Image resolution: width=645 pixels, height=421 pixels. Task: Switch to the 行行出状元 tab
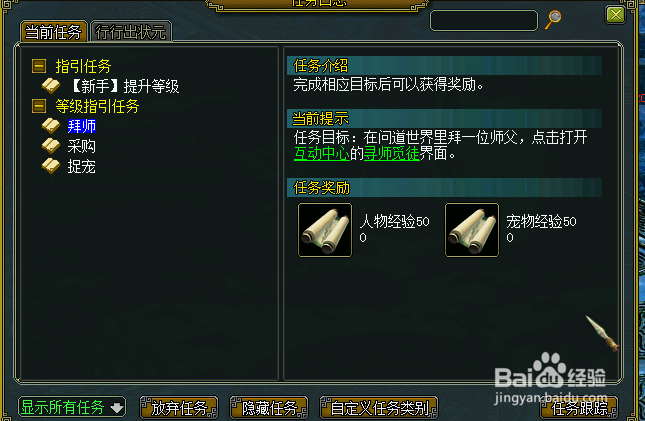coord(131,32)
